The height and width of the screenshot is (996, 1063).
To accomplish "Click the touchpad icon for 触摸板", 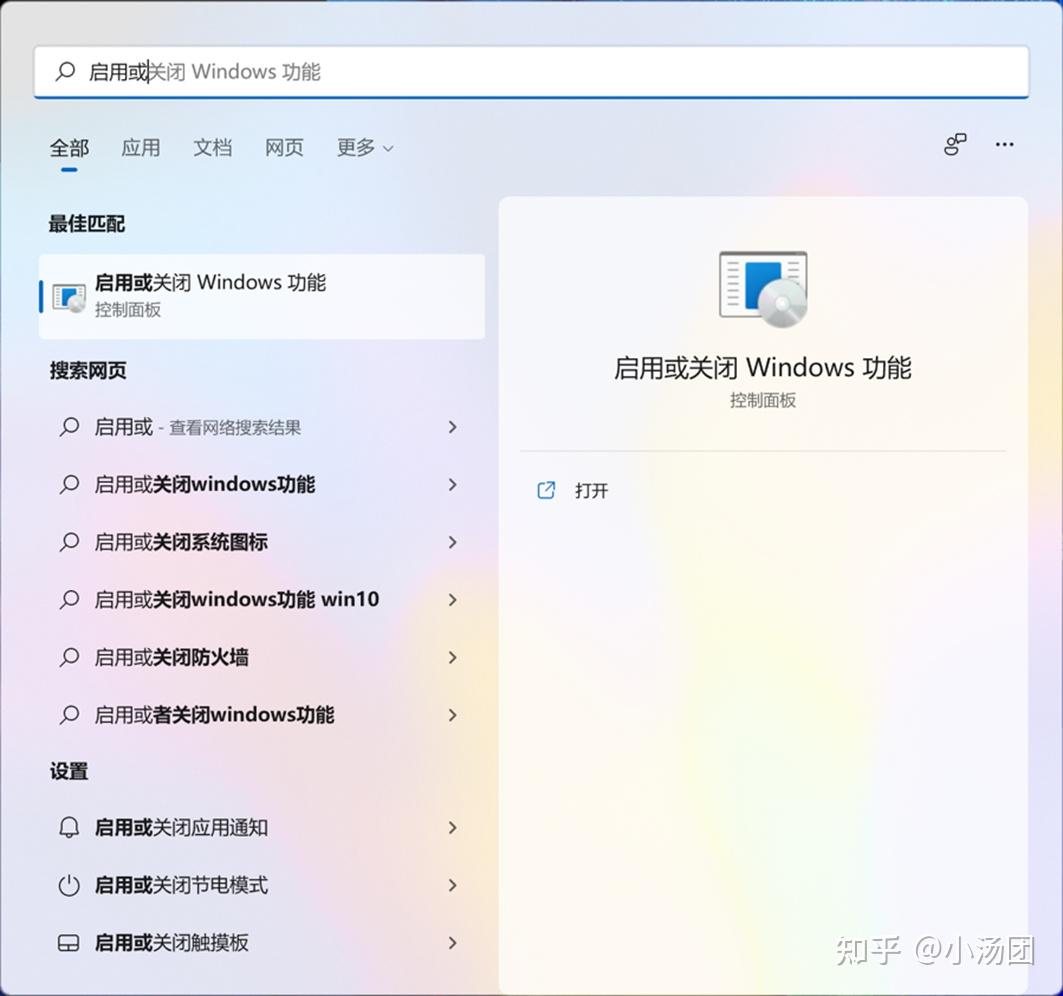I will [69, 943].
